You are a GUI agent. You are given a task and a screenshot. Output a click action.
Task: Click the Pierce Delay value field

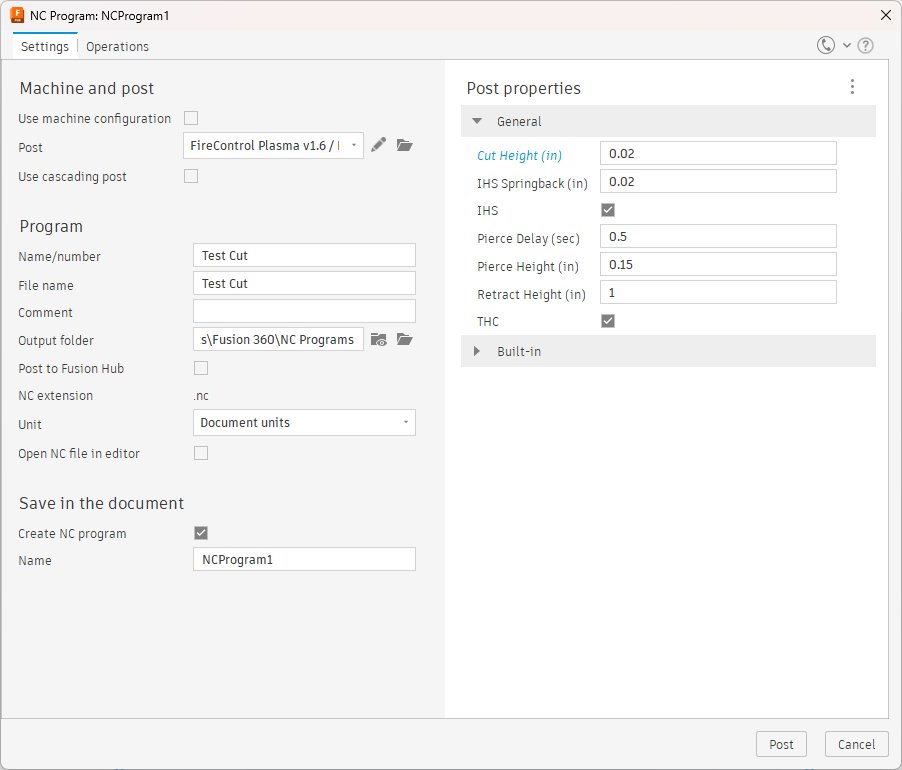pyautogui.click(x=718, y=236)
